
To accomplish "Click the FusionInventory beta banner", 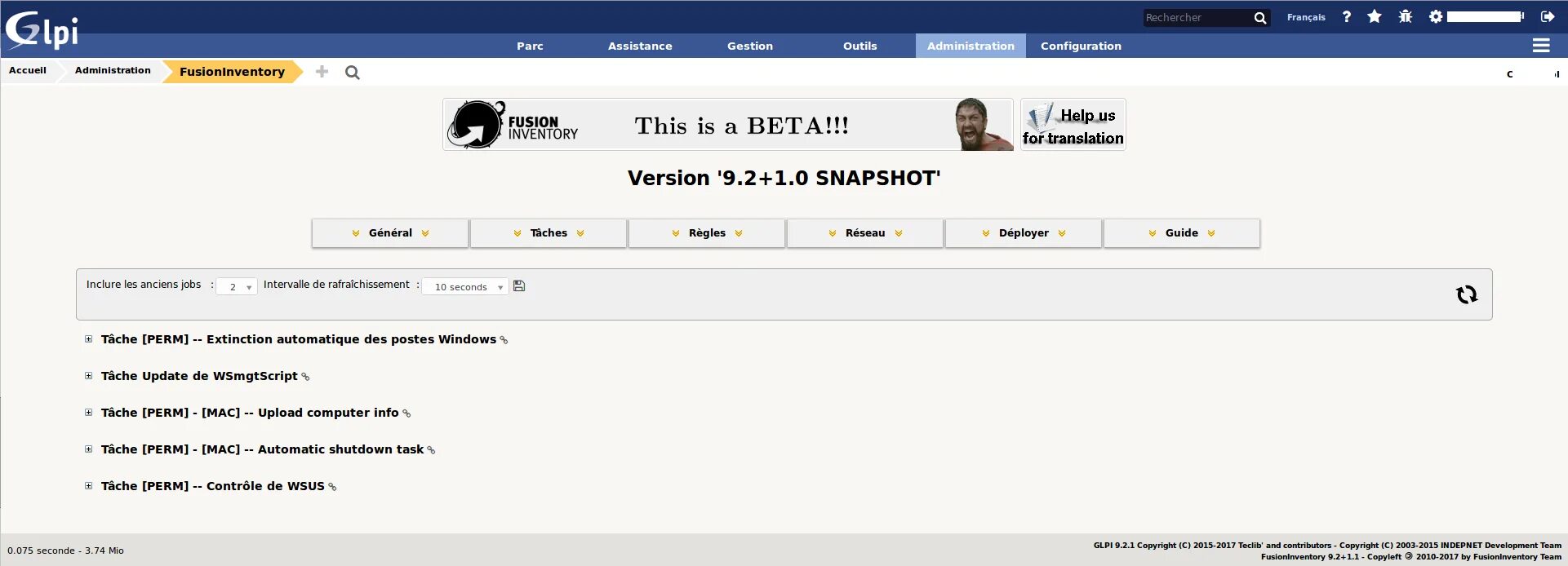I will [728, 125].
